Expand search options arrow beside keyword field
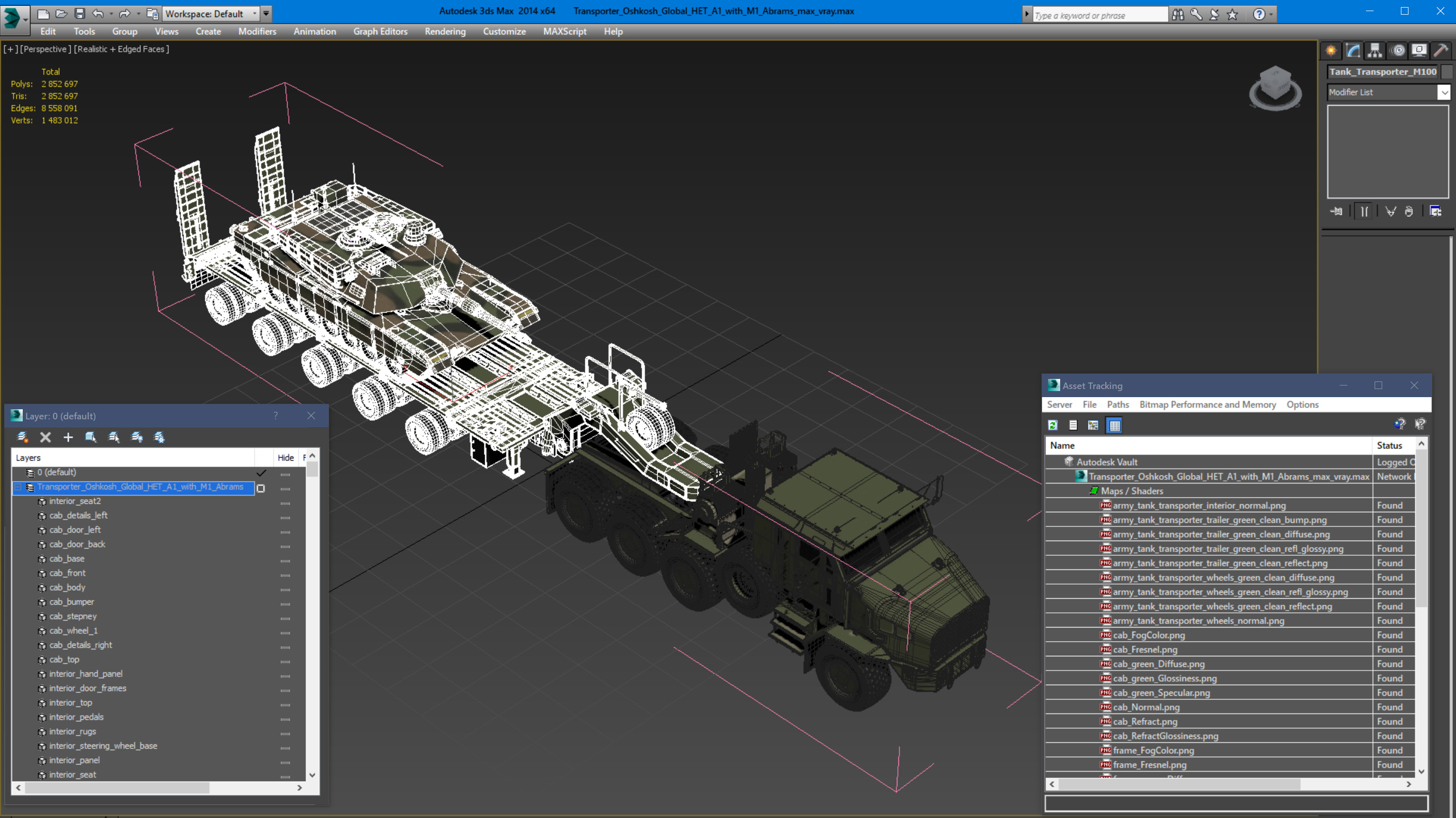The image size is (1456, 818). point(1027,15)
